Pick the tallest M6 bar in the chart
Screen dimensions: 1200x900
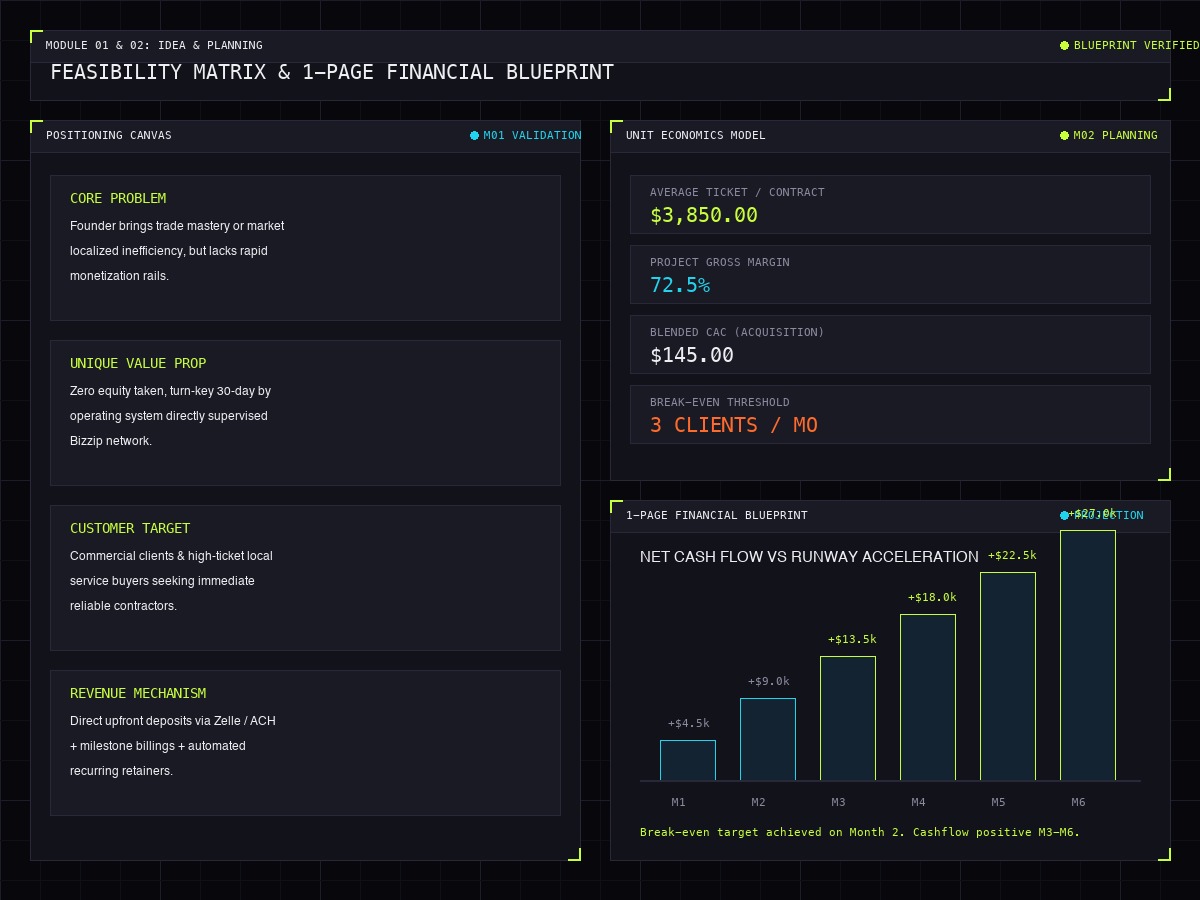tap(1088, 655)
